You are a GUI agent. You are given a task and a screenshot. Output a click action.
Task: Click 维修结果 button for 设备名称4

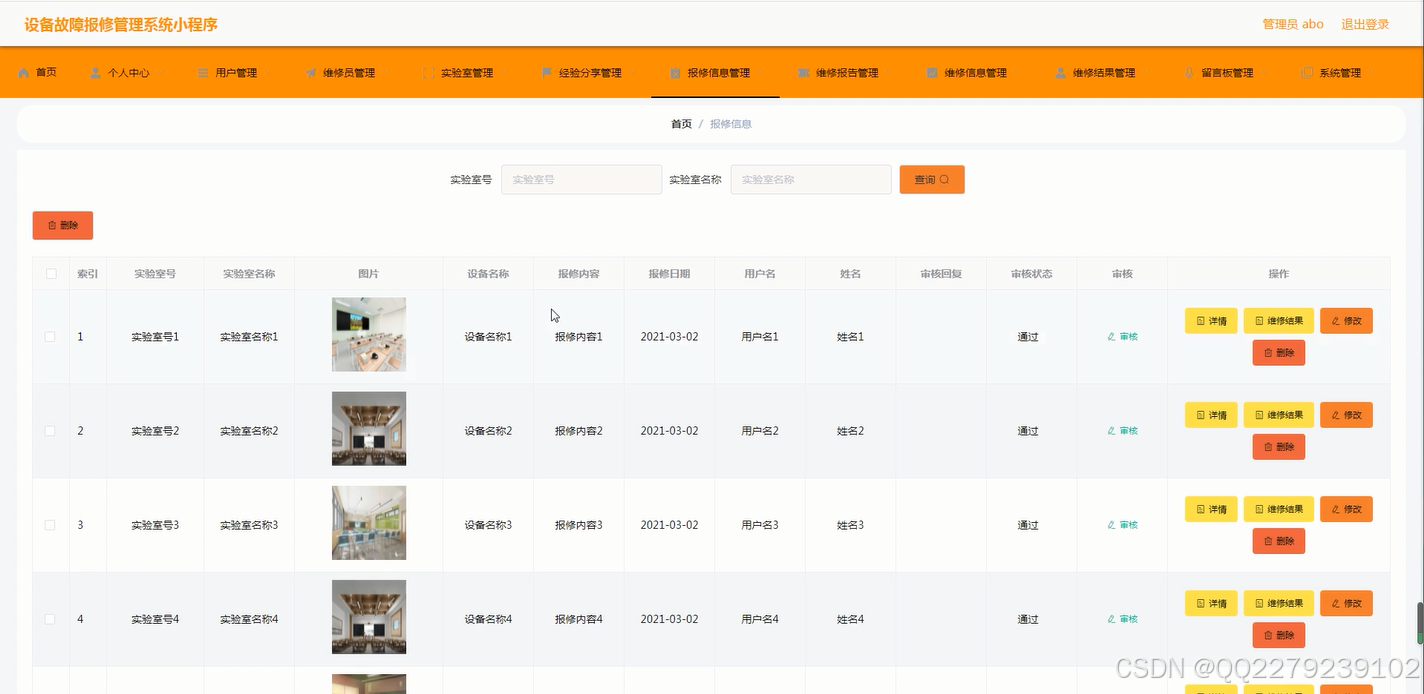[1278, 603]
